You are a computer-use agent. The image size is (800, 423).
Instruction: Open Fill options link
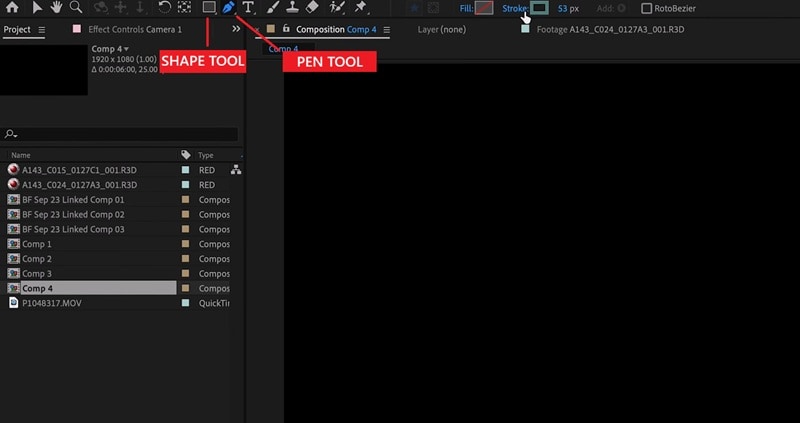tap(466, 8)
